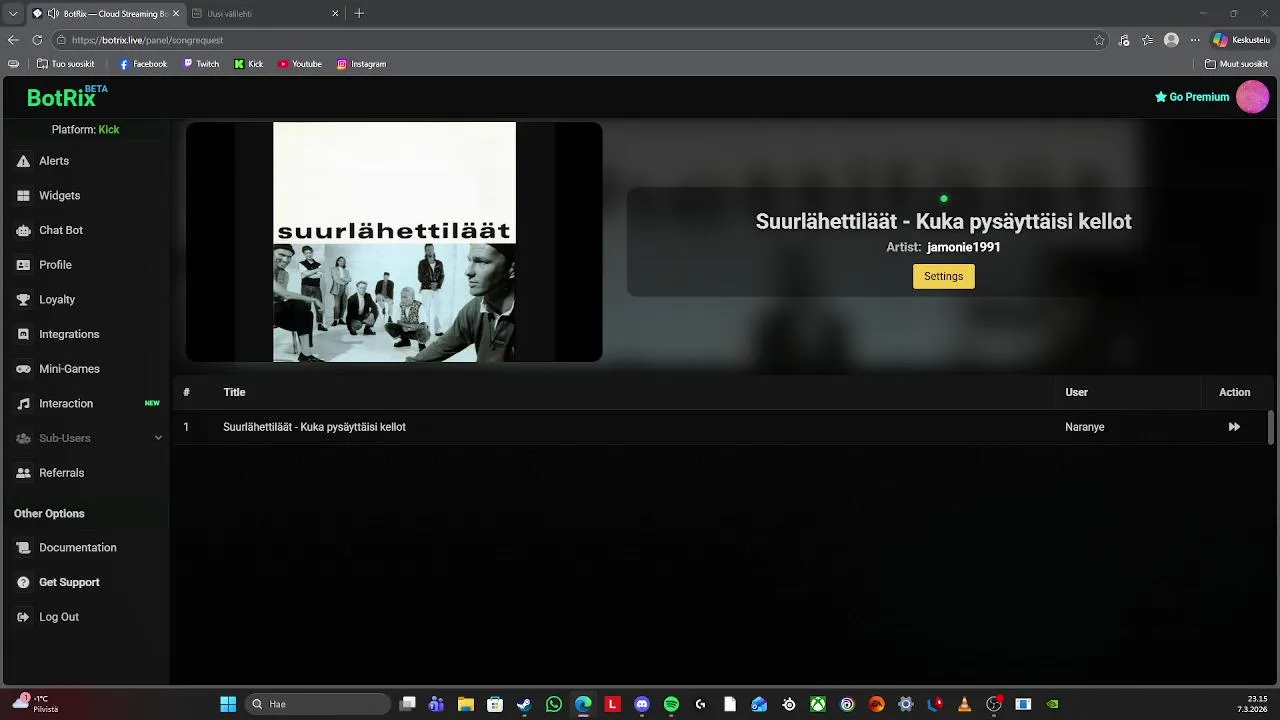Open the Facebook bookmark

tap(143, 64)
